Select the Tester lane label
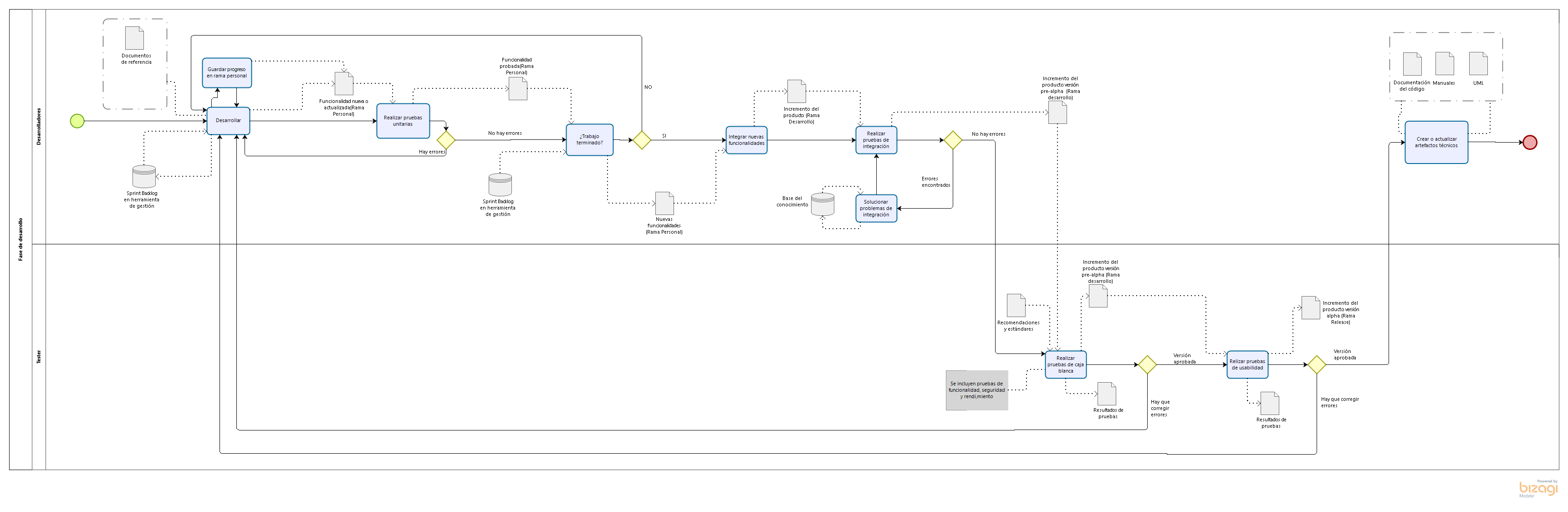This screenshot has height=512, width=1568. (x=39, y=357)
